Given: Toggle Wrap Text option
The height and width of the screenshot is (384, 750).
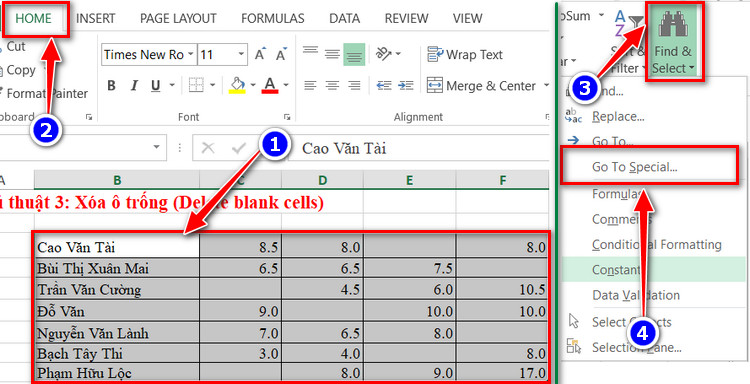Looking at the screenshot, I should pos(465,55).
